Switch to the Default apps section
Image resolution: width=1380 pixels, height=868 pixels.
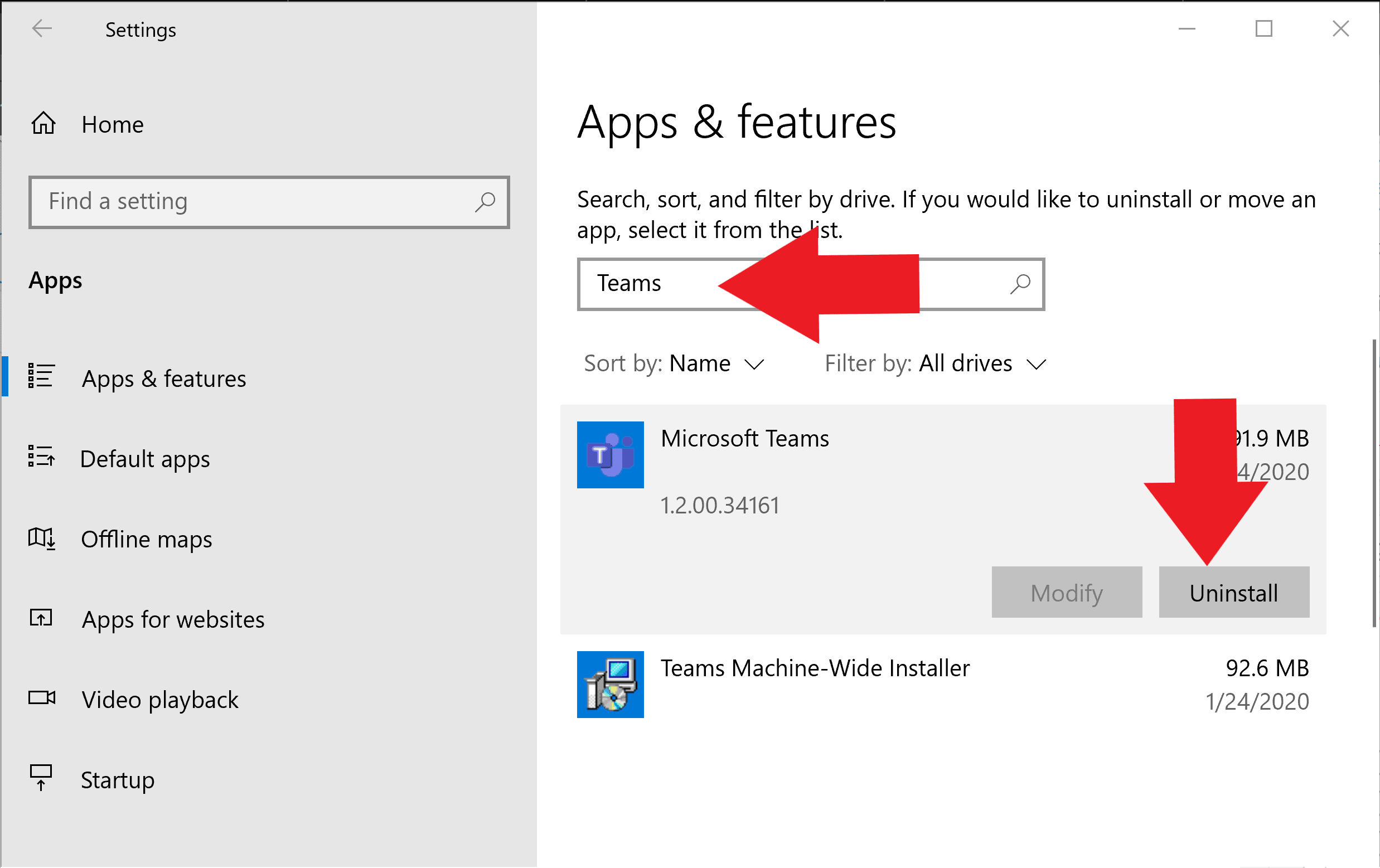(145, 458)
